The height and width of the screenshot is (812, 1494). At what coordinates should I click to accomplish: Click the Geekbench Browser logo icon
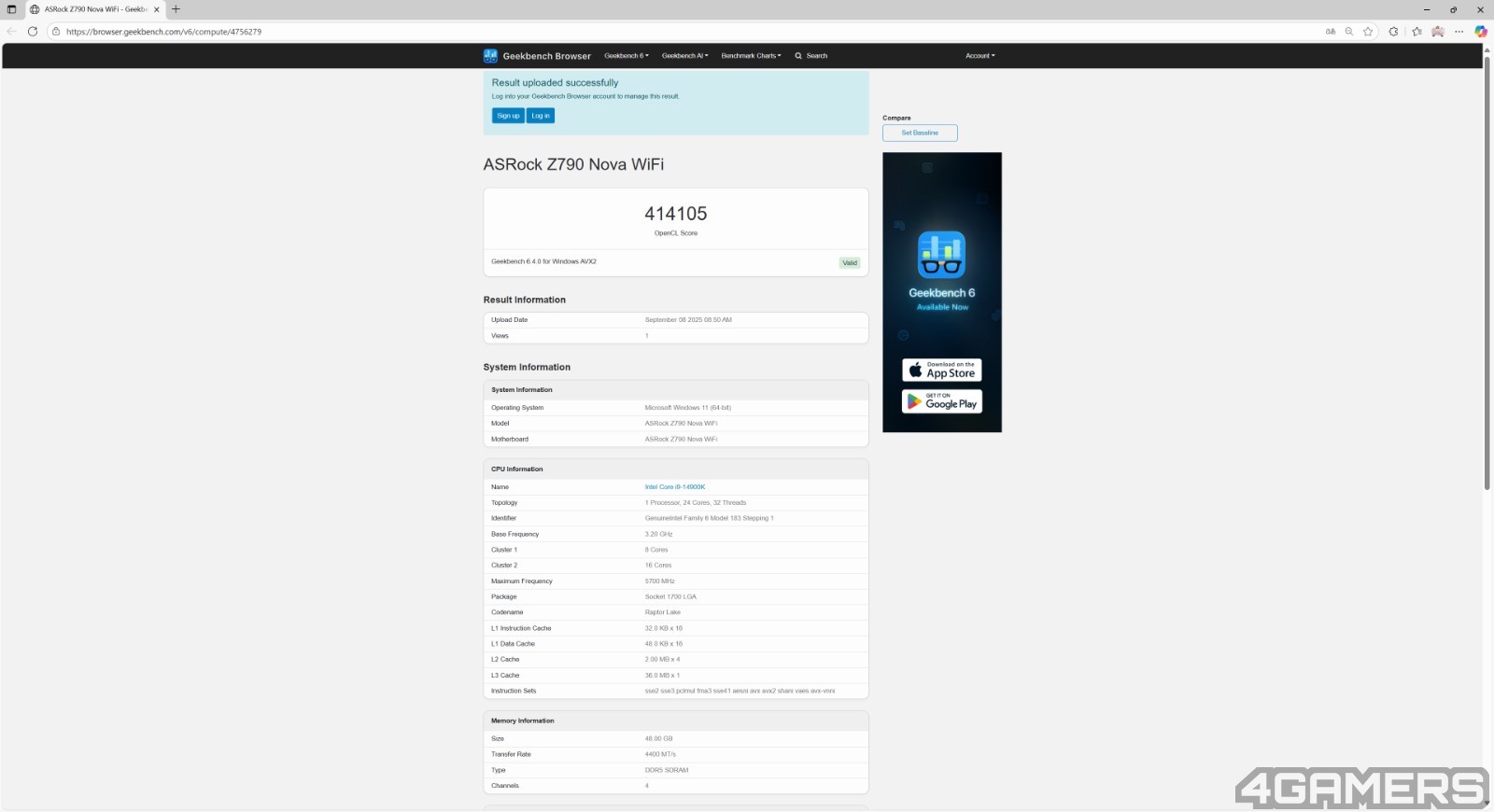[x=490, y=56]
